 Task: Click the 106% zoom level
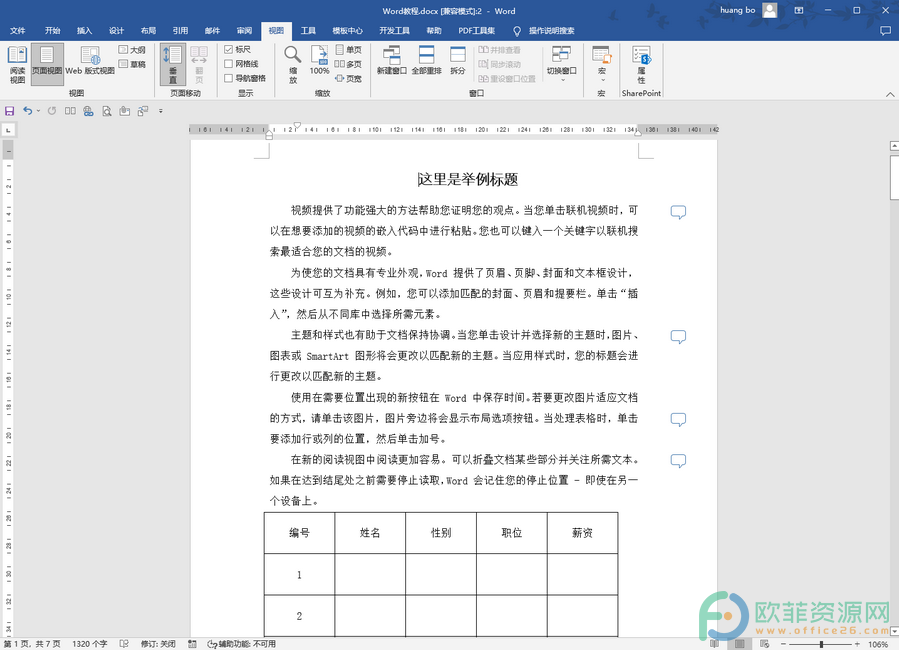click(878, 644)
